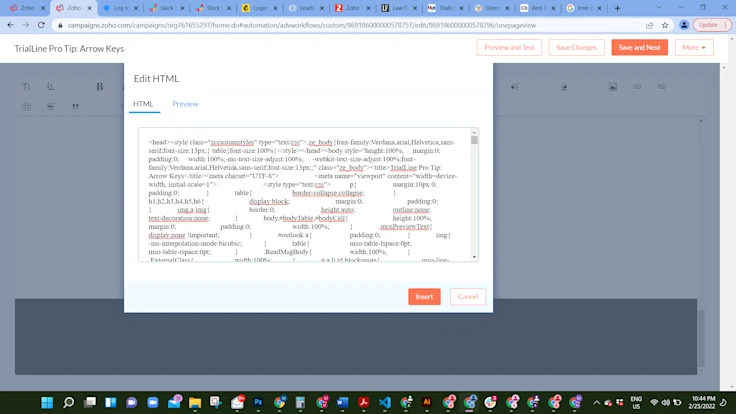Click the browser forward arrow

pyautogui.click(x=26, y=25)
